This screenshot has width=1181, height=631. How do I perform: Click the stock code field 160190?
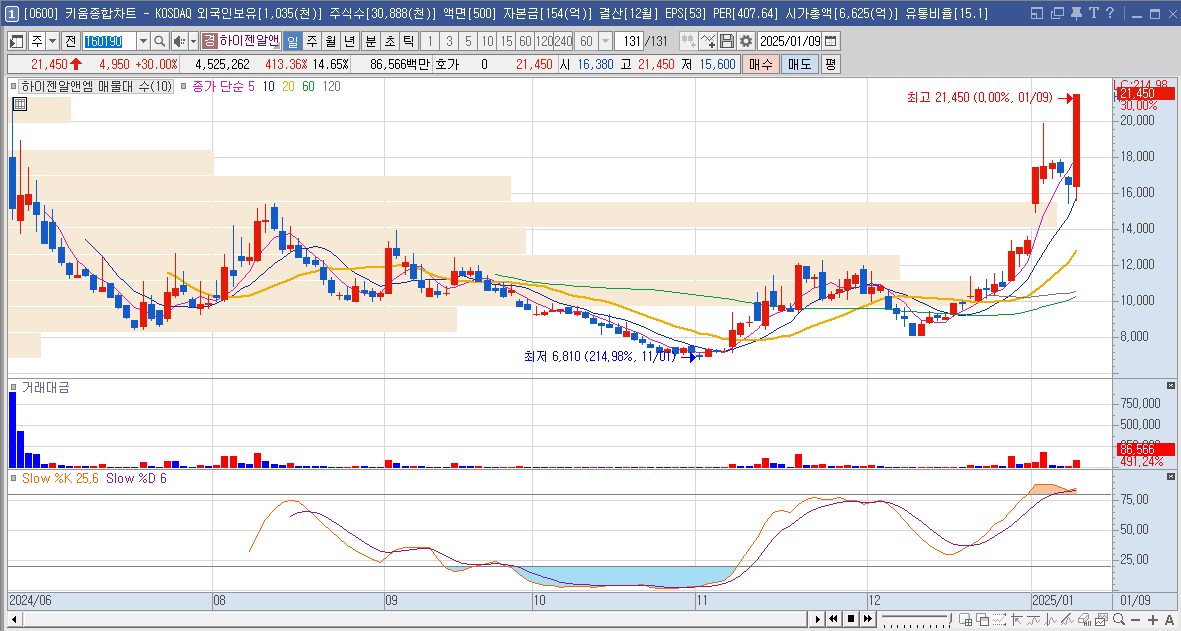point(109,41)
